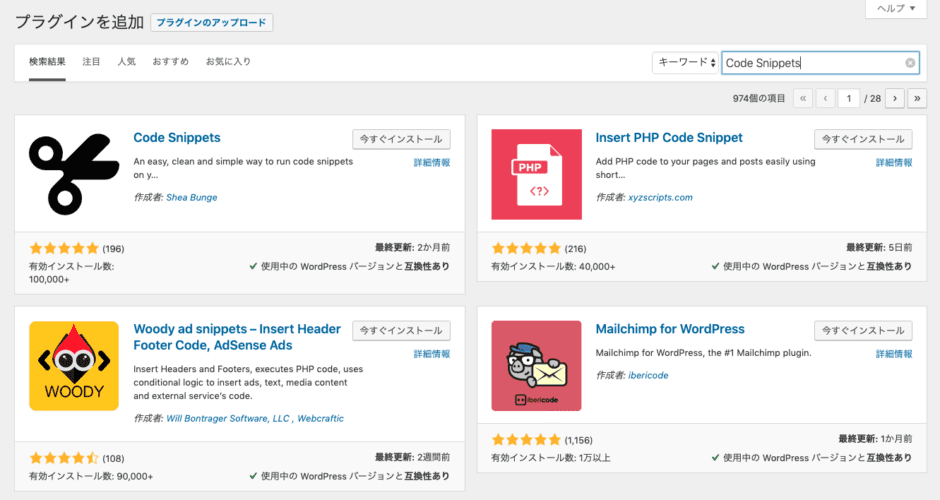Click the Mailchimp for WordPress star rating
940x500 pixels.
[526, 439]
